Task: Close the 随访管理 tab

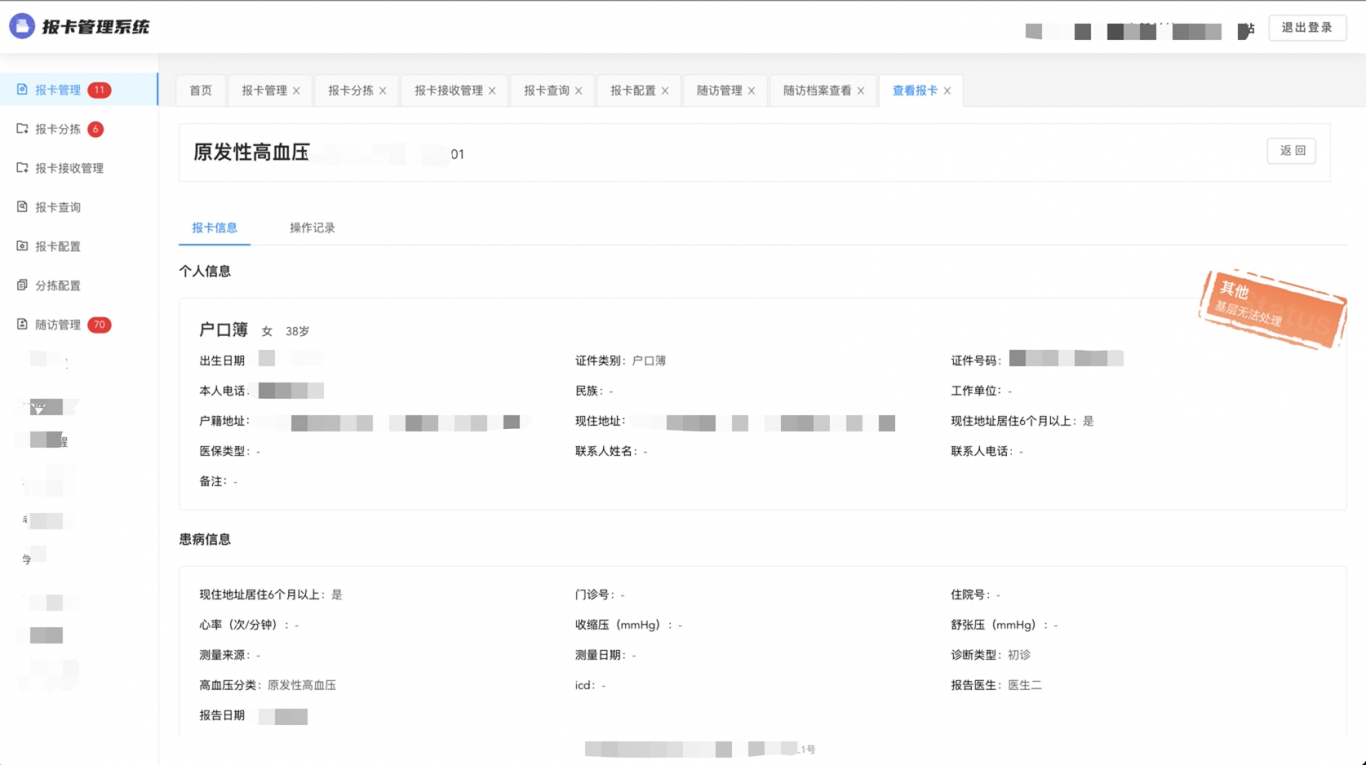Action: click(751, 91)
